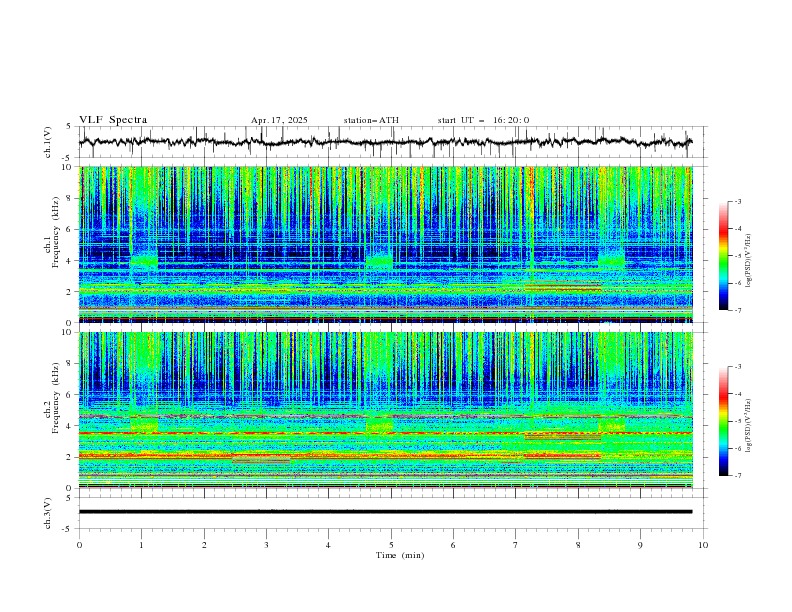Click time axis tick label "3"

(266, 545)
